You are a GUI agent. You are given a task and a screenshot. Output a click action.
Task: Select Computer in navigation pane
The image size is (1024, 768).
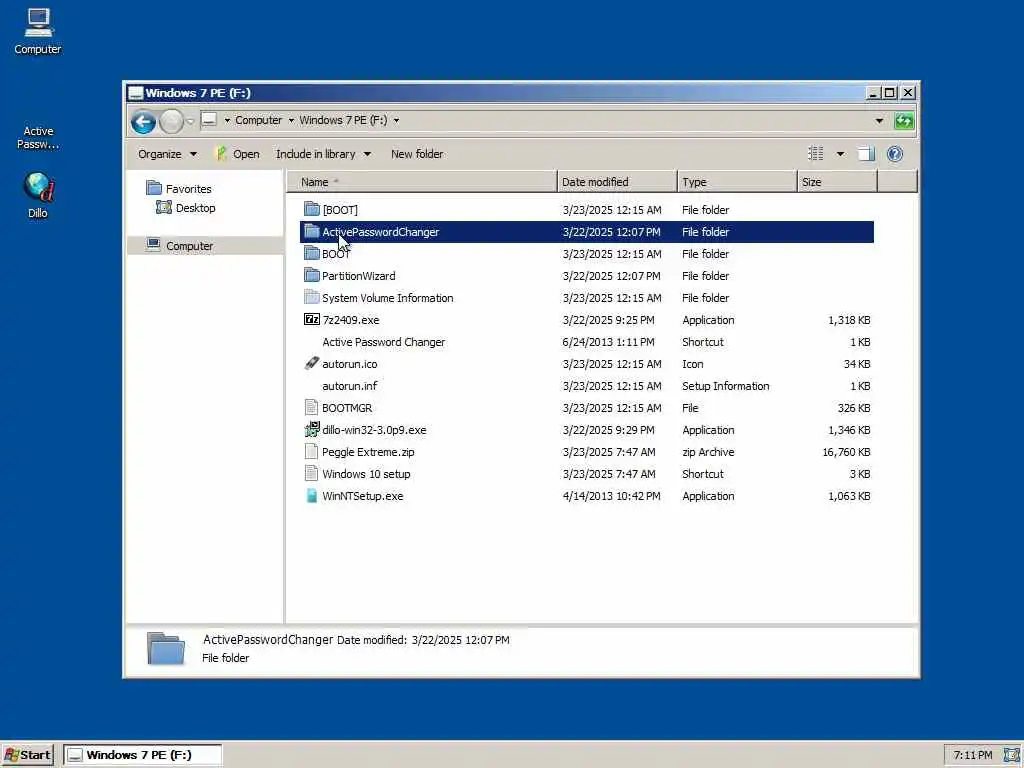[189, 246]
